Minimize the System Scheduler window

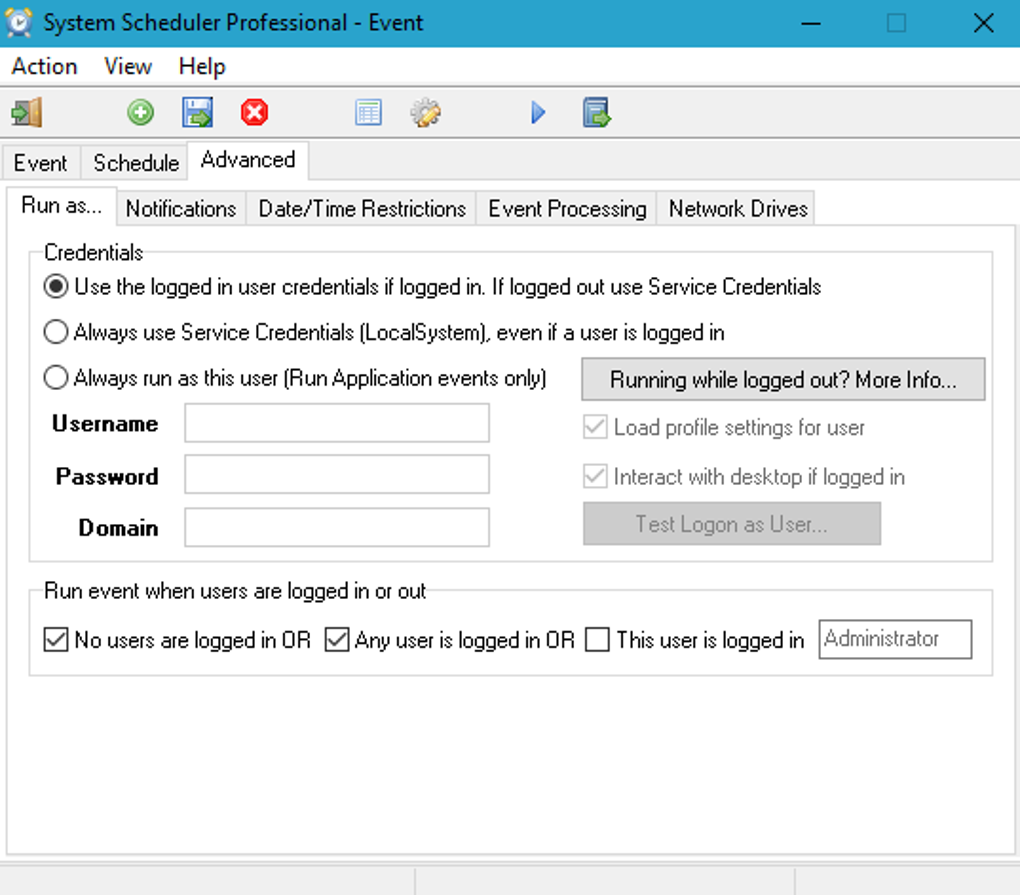(811, 23)
